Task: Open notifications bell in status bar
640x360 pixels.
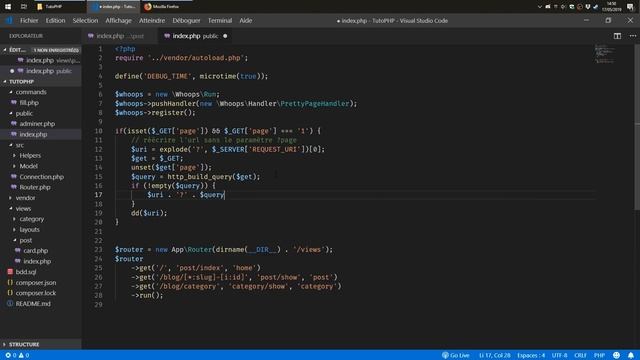Action: click(631, 355)
